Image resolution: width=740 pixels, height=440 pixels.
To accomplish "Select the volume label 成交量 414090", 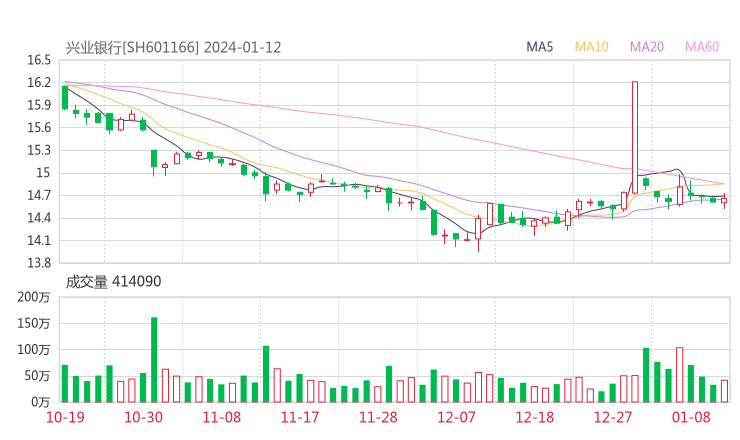I will pos(113,281).
